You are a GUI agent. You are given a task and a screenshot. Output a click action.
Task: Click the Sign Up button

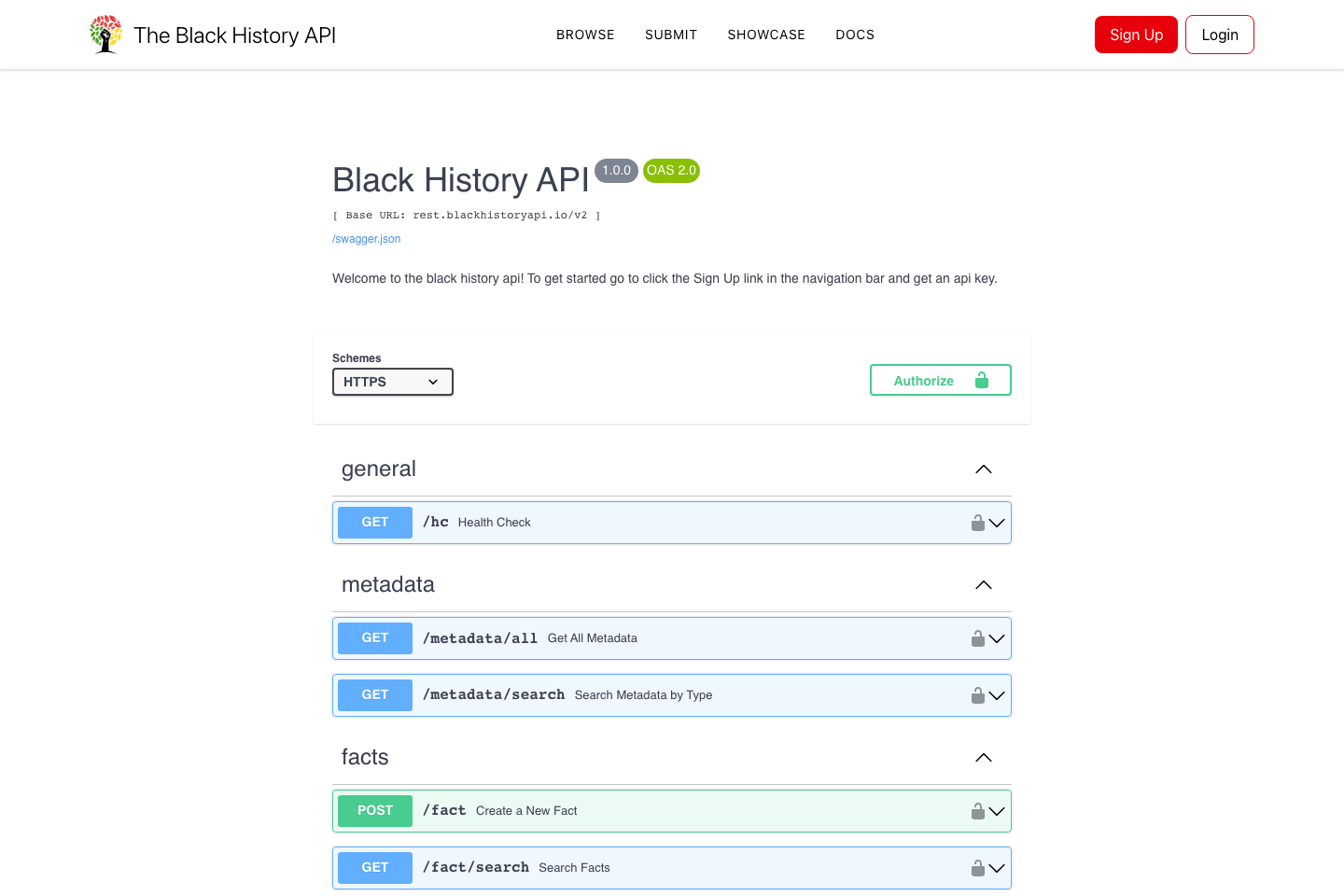pos(1136,35)
